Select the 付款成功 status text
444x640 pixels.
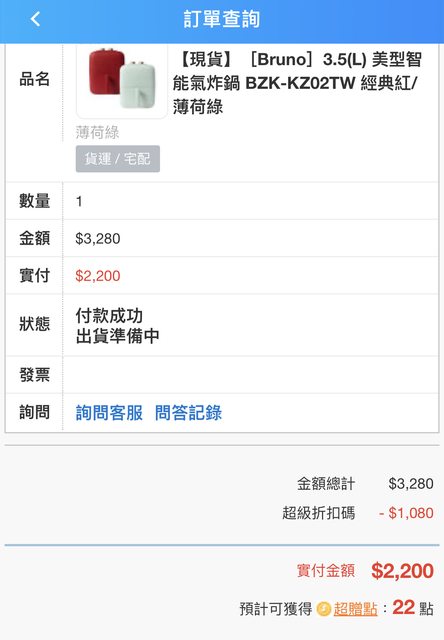tap(109, 315)
